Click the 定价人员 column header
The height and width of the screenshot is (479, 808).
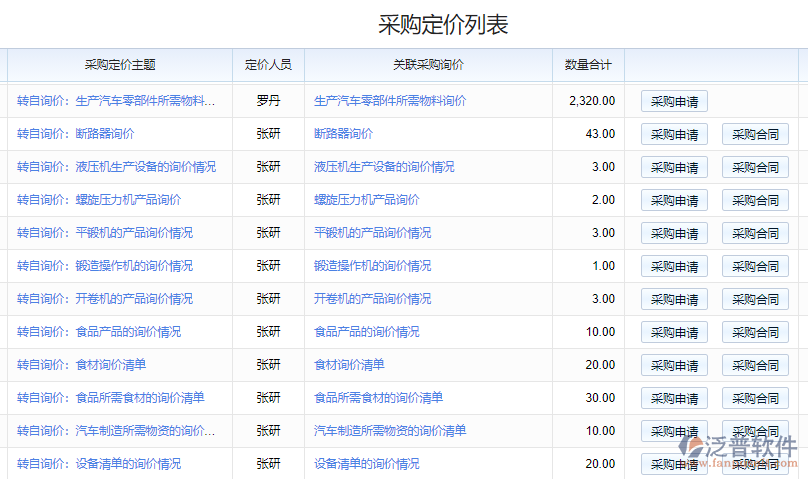[268, 65]
